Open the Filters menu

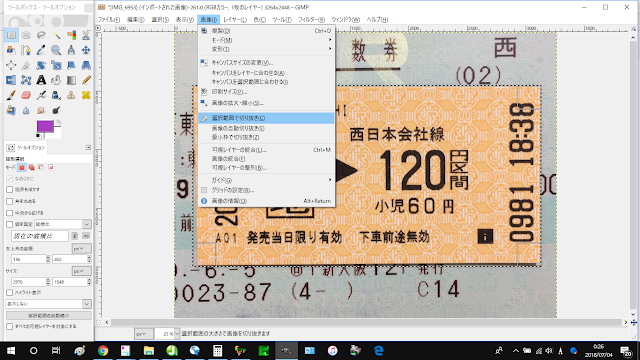click(x=311, y=20)
